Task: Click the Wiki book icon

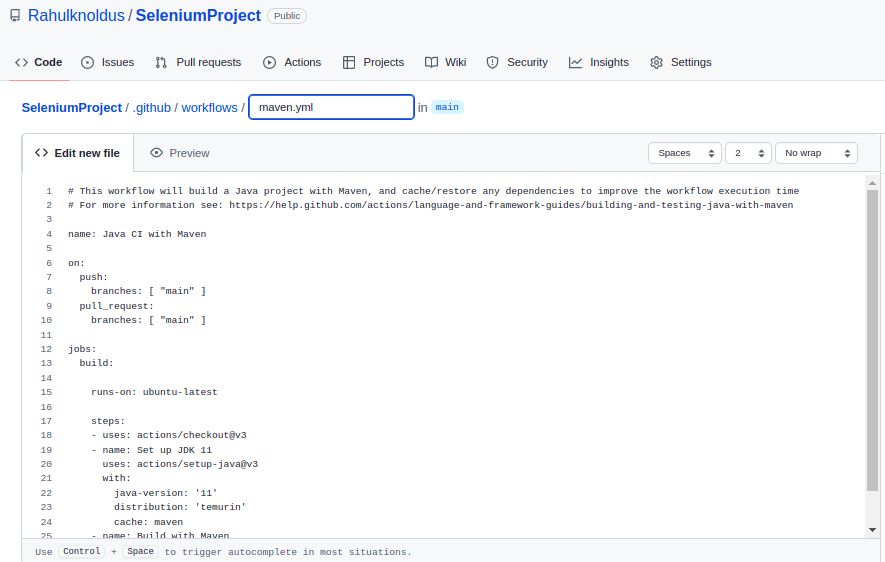Action: coord(431,62)
